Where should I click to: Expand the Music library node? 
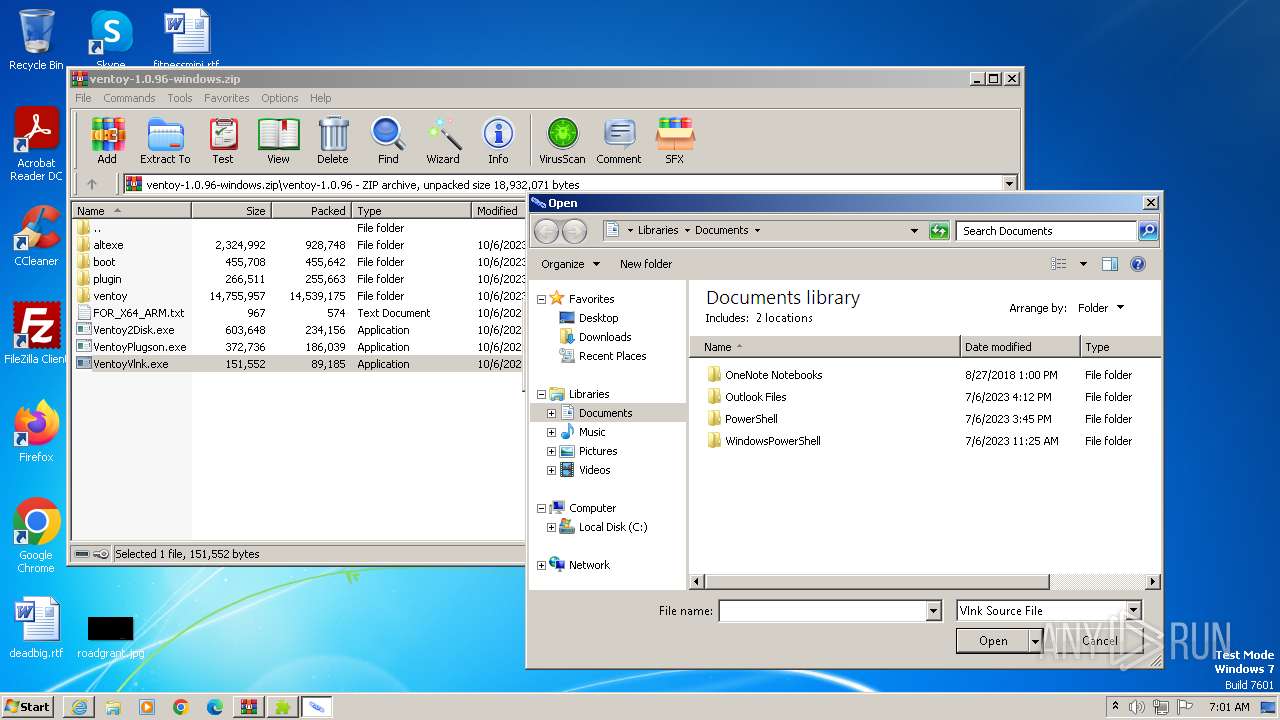tap(551, 432)
